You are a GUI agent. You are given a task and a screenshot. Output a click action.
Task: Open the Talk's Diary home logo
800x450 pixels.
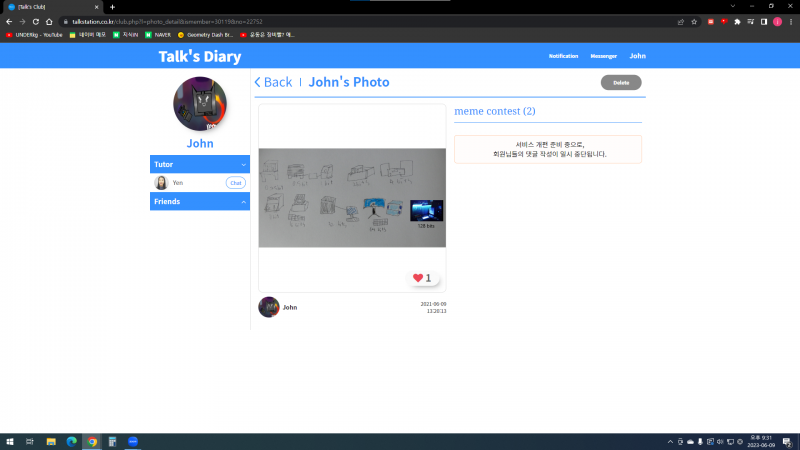[200, 57]
